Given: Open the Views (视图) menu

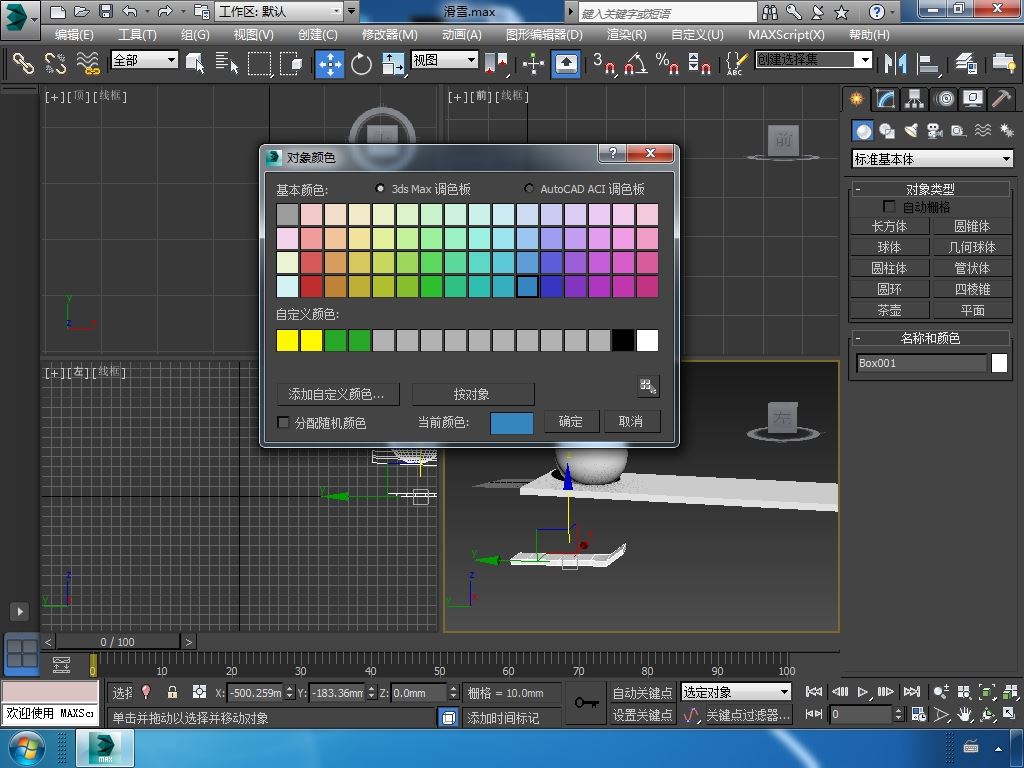Looking at the screenshot, I should (253, 35).
